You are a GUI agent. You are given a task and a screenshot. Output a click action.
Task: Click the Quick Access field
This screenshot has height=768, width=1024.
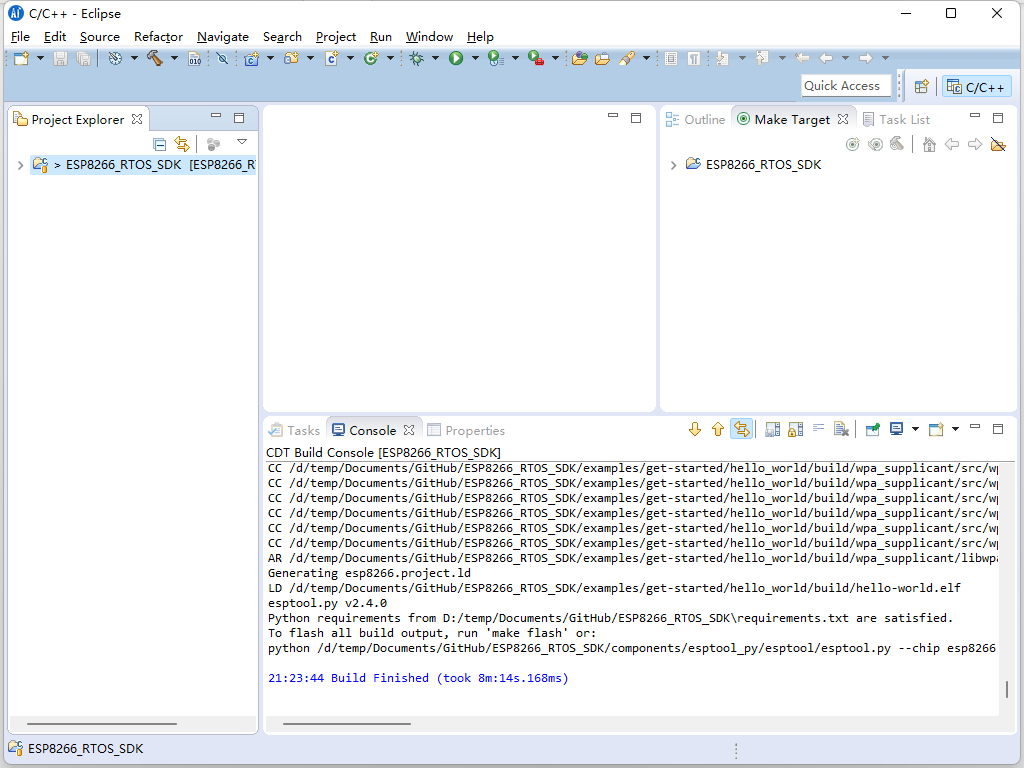845,85
